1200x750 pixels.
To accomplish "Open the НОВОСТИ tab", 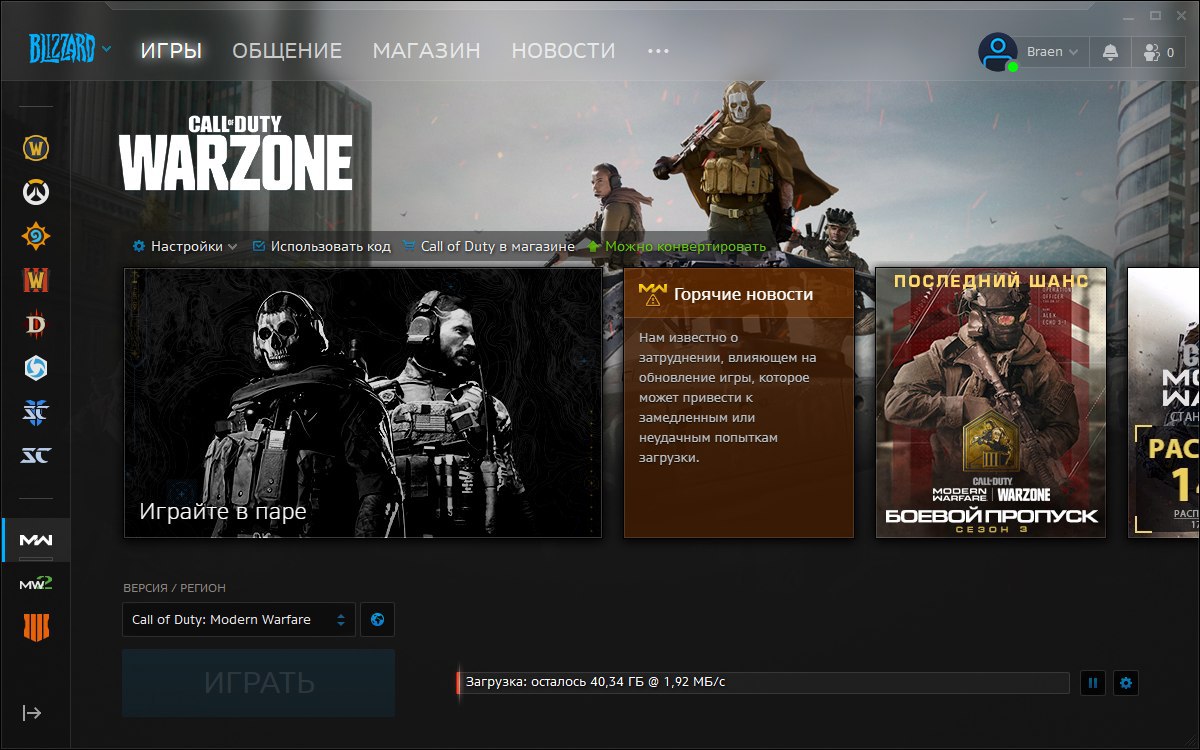I will click(x=563, y=50).
